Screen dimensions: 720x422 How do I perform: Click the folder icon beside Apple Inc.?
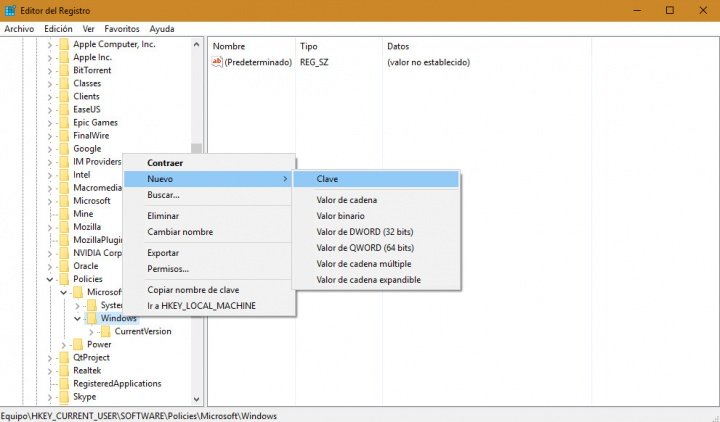tap(64, 57)
